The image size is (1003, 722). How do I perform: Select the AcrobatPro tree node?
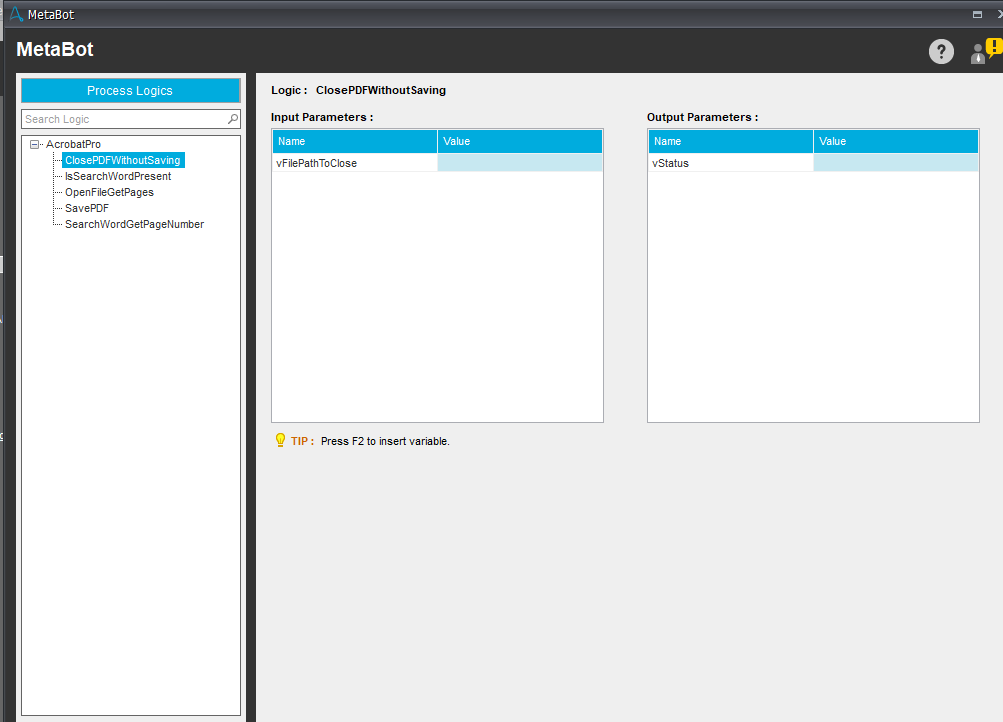(x=74, y=145)
